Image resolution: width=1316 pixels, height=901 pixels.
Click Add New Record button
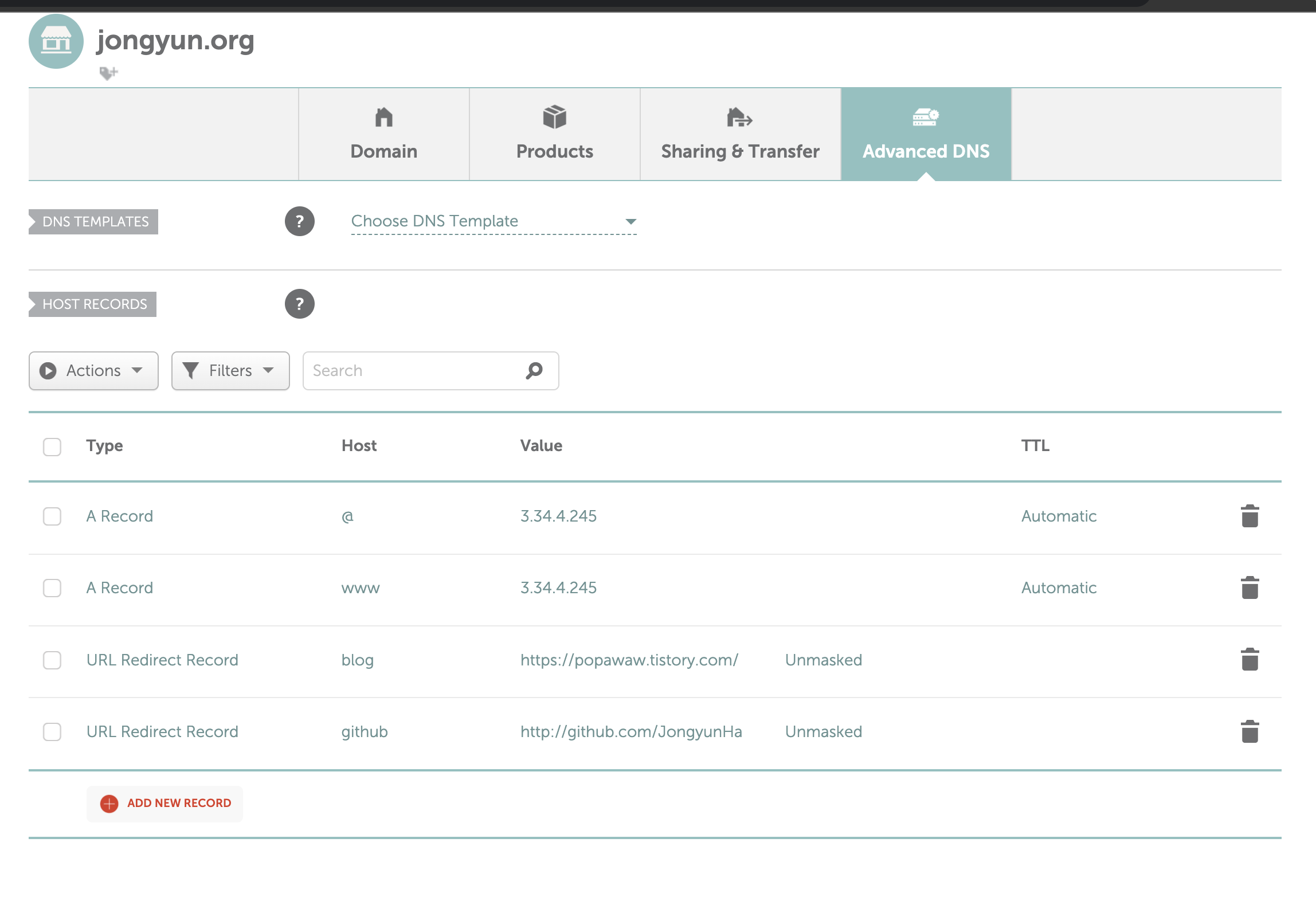point(166,803)
